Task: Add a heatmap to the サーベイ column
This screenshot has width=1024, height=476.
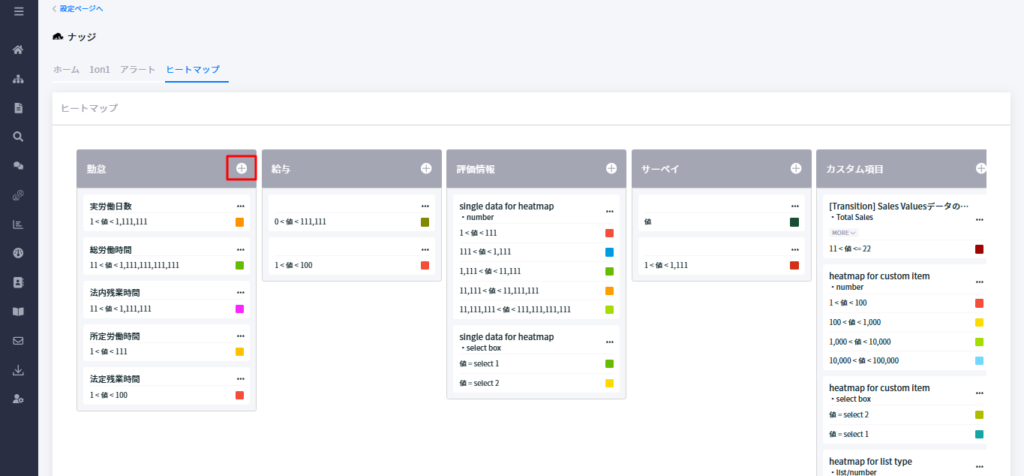Action: click(796, 168)
